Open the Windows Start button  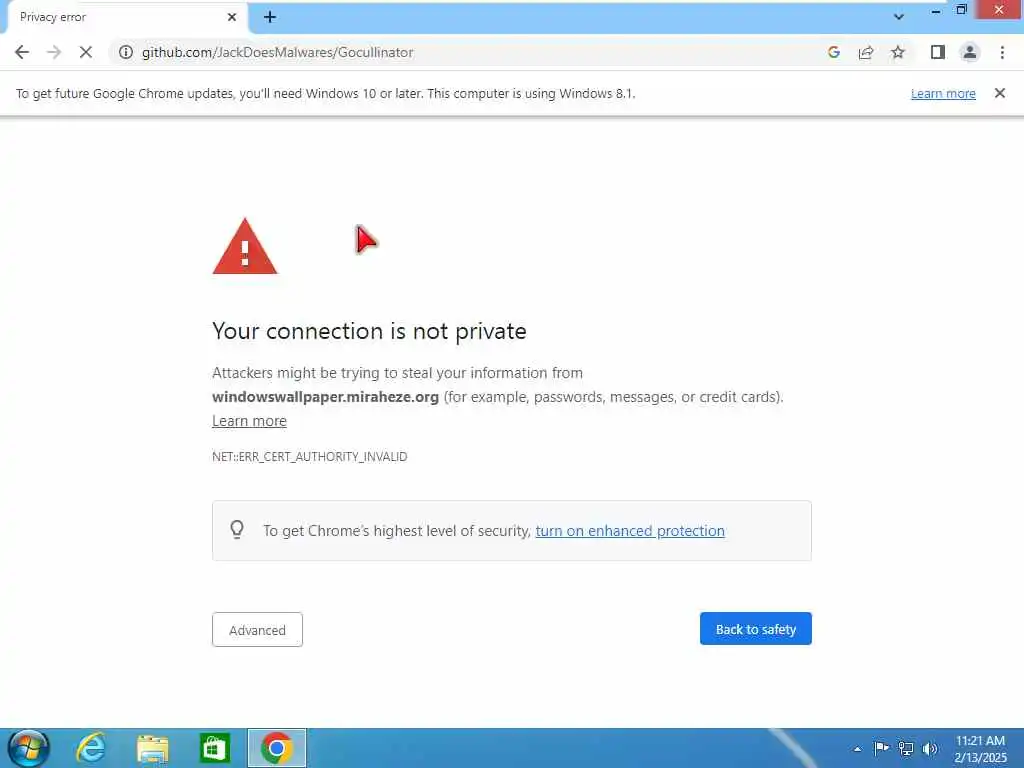(x=28, y=748)
